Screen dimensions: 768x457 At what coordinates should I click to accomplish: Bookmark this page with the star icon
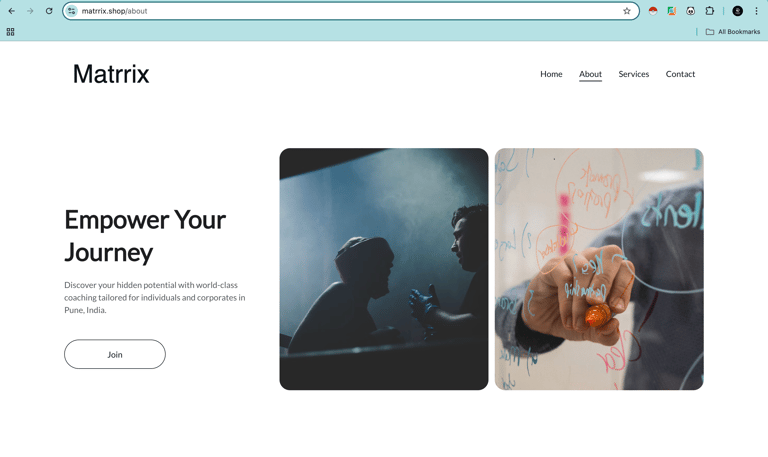coord(626,11)
